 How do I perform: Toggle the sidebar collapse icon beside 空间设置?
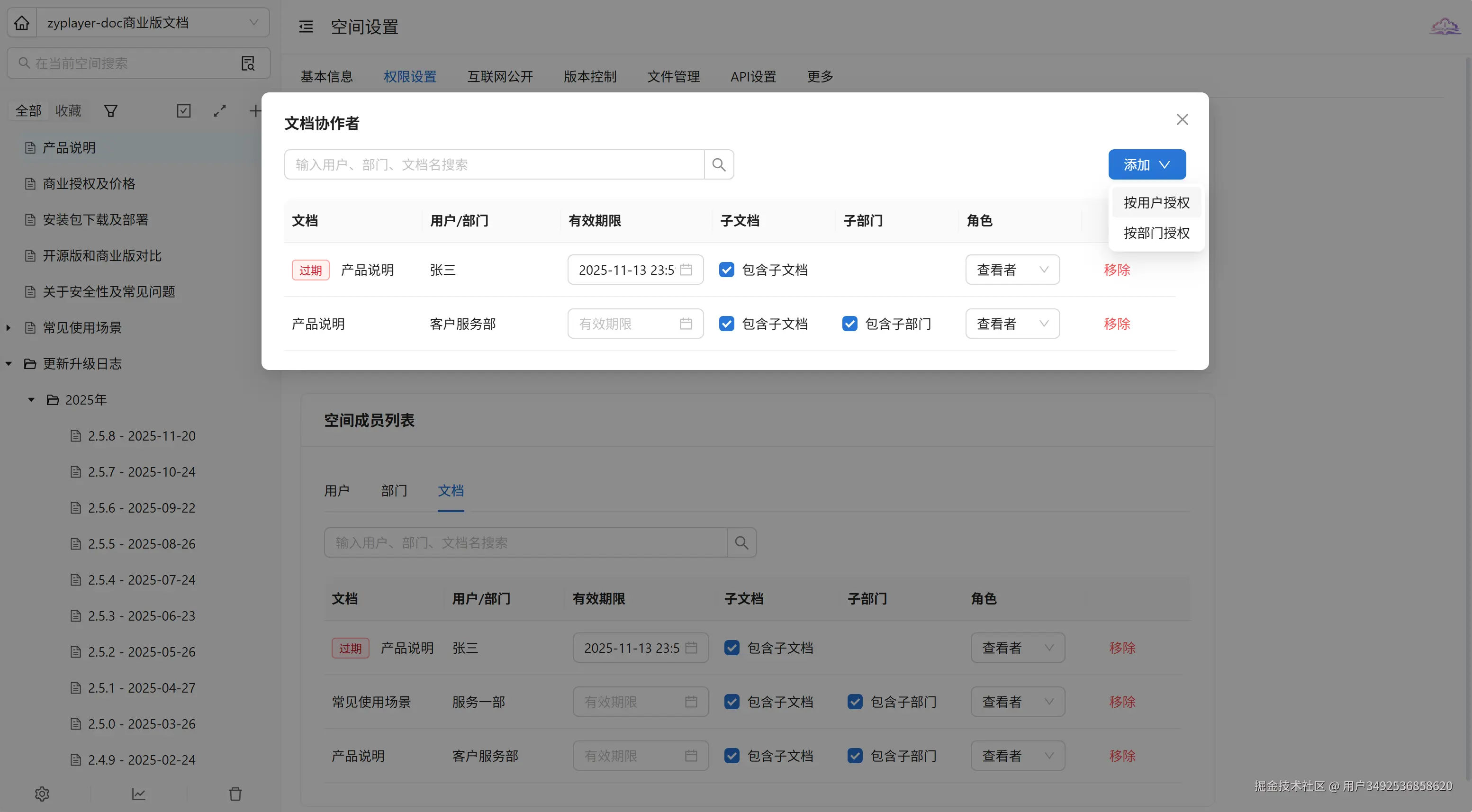306,27
